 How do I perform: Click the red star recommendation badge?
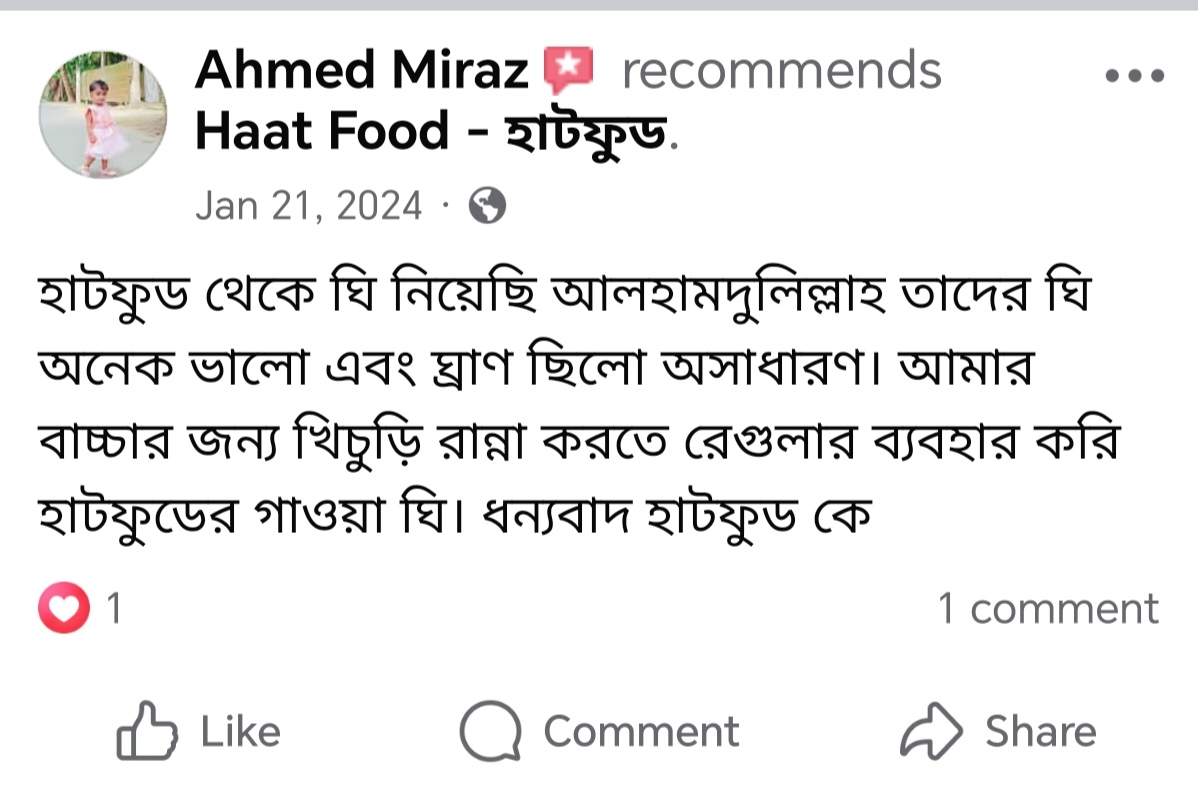click(568, 68)
